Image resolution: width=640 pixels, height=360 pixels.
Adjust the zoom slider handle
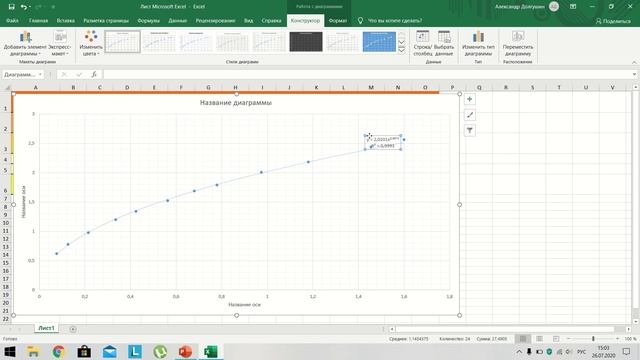click(593, 339)
